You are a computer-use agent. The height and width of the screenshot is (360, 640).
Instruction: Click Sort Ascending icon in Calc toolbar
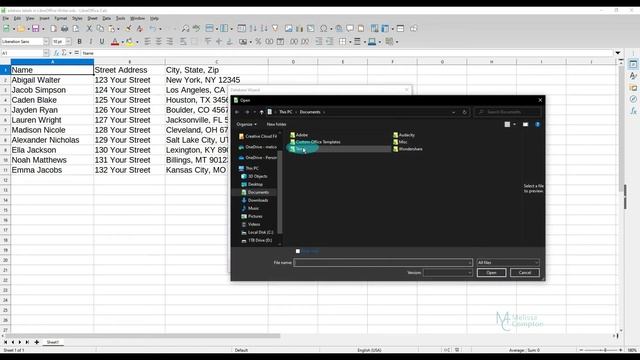coord(253,29)
